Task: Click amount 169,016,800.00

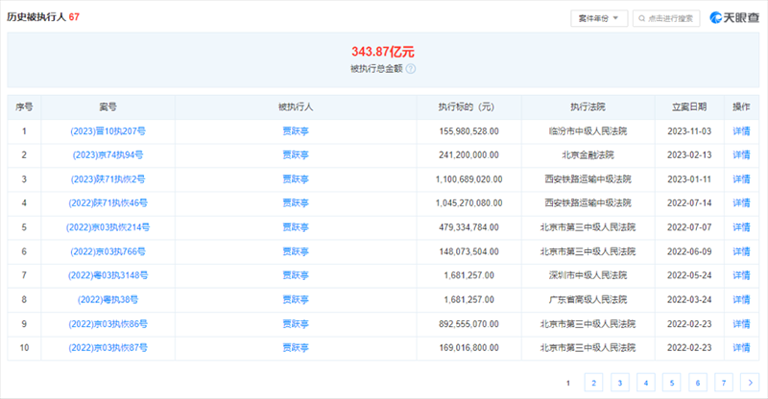Action: 469,348
